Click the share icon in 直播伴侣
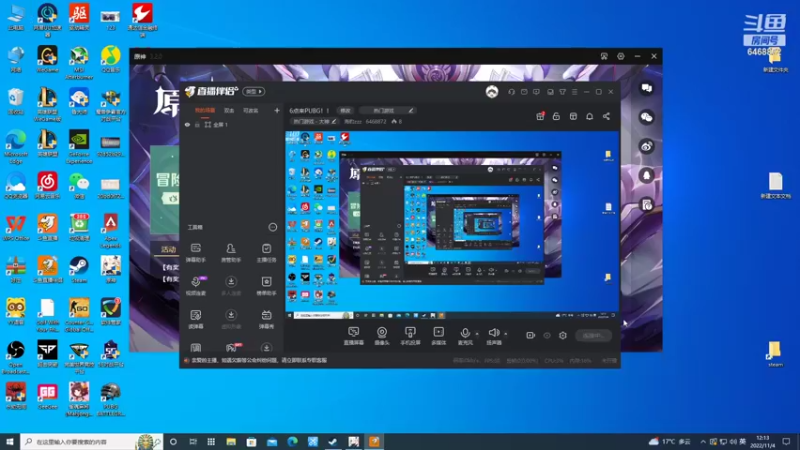The height and width of the screenshot is (450, 800). (x=606, y=116)
